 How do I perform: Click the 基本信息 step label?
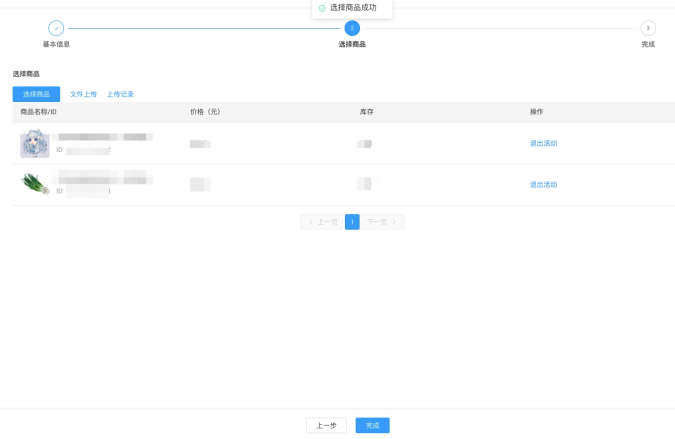pyautogui.click(x=56, y=45)
